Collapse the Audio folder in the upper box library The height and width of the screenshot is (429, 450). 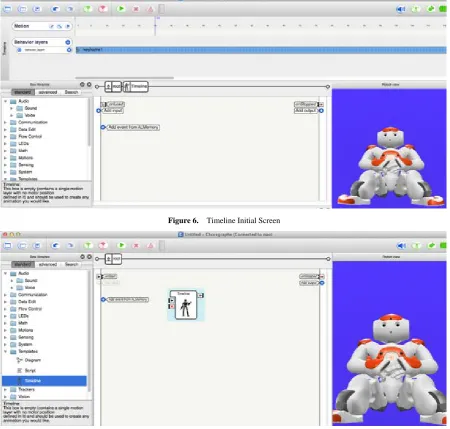tap(5, 101)
